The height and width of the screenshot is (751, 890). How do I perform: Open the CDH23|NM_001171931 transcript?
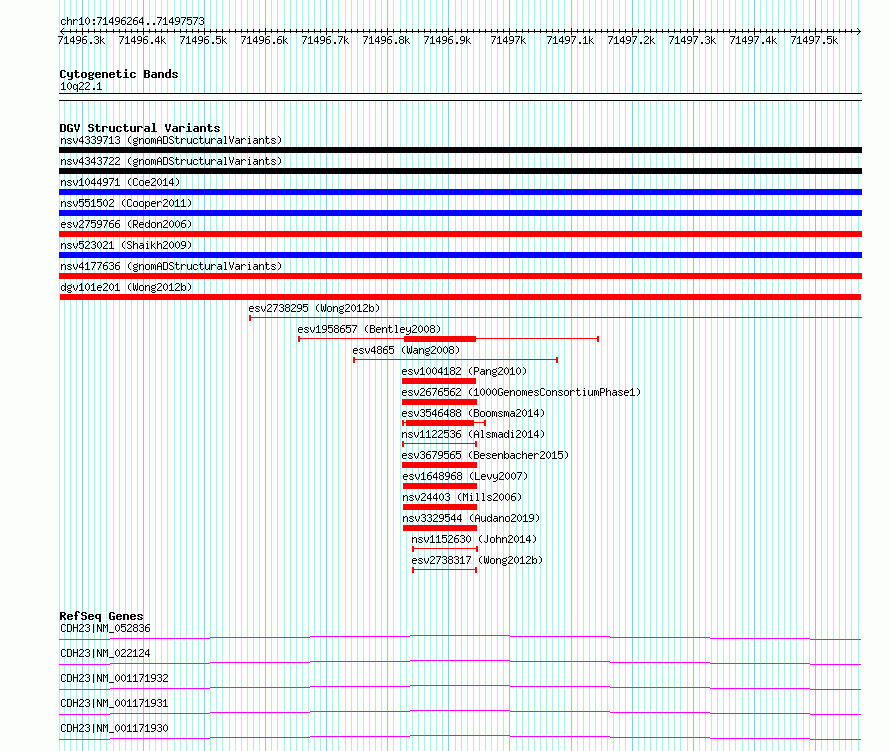coord(114,703)
